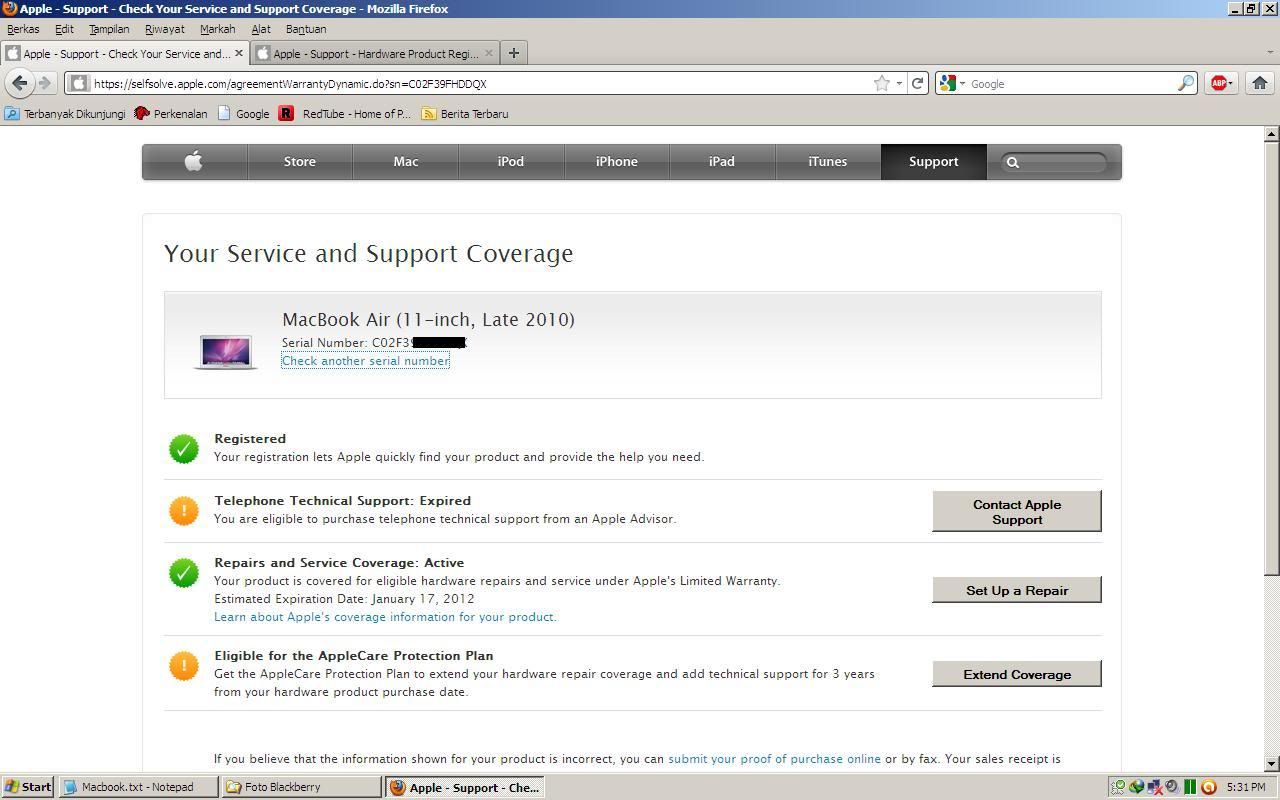Select the Support navigation item
The height and width of the screenshot is (800, 1280).
pyautogui.click(x=934, y=161)
